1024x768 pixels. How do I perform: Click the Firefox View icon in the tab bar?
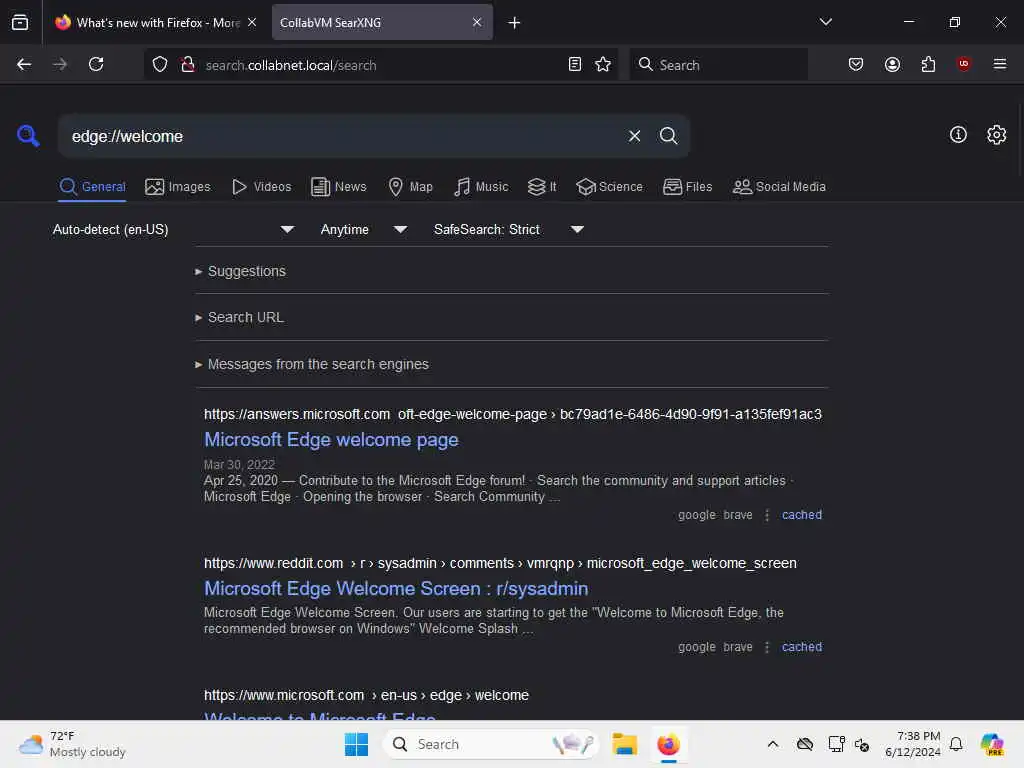click(x=20, y=22)
